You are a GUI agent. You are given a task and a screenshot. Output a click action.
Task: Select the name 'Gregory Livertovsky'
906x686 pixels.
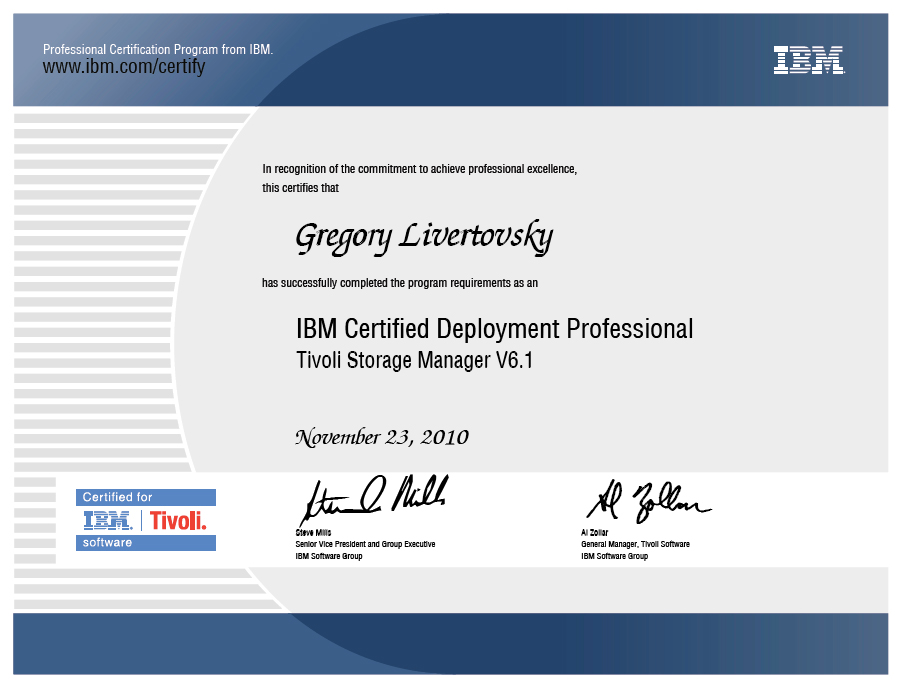(424, 238)
